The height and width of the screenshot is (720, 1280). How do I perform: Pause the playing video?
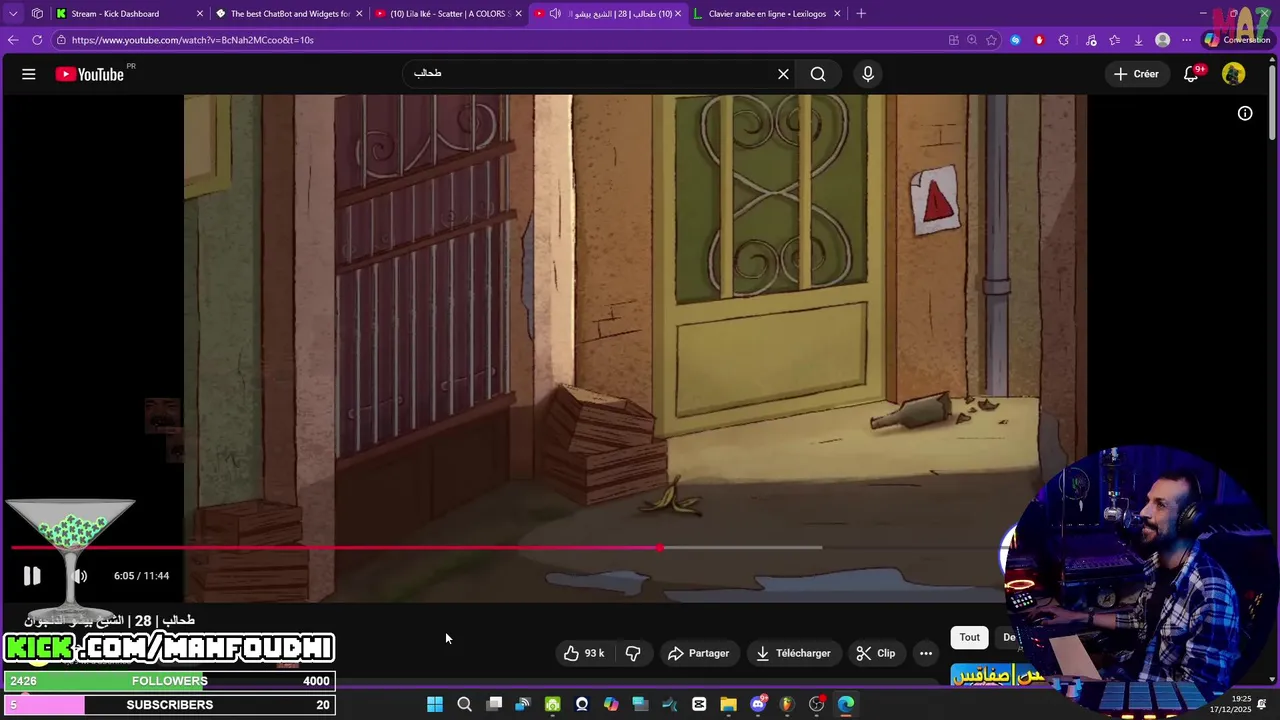(x=32, y=575)
